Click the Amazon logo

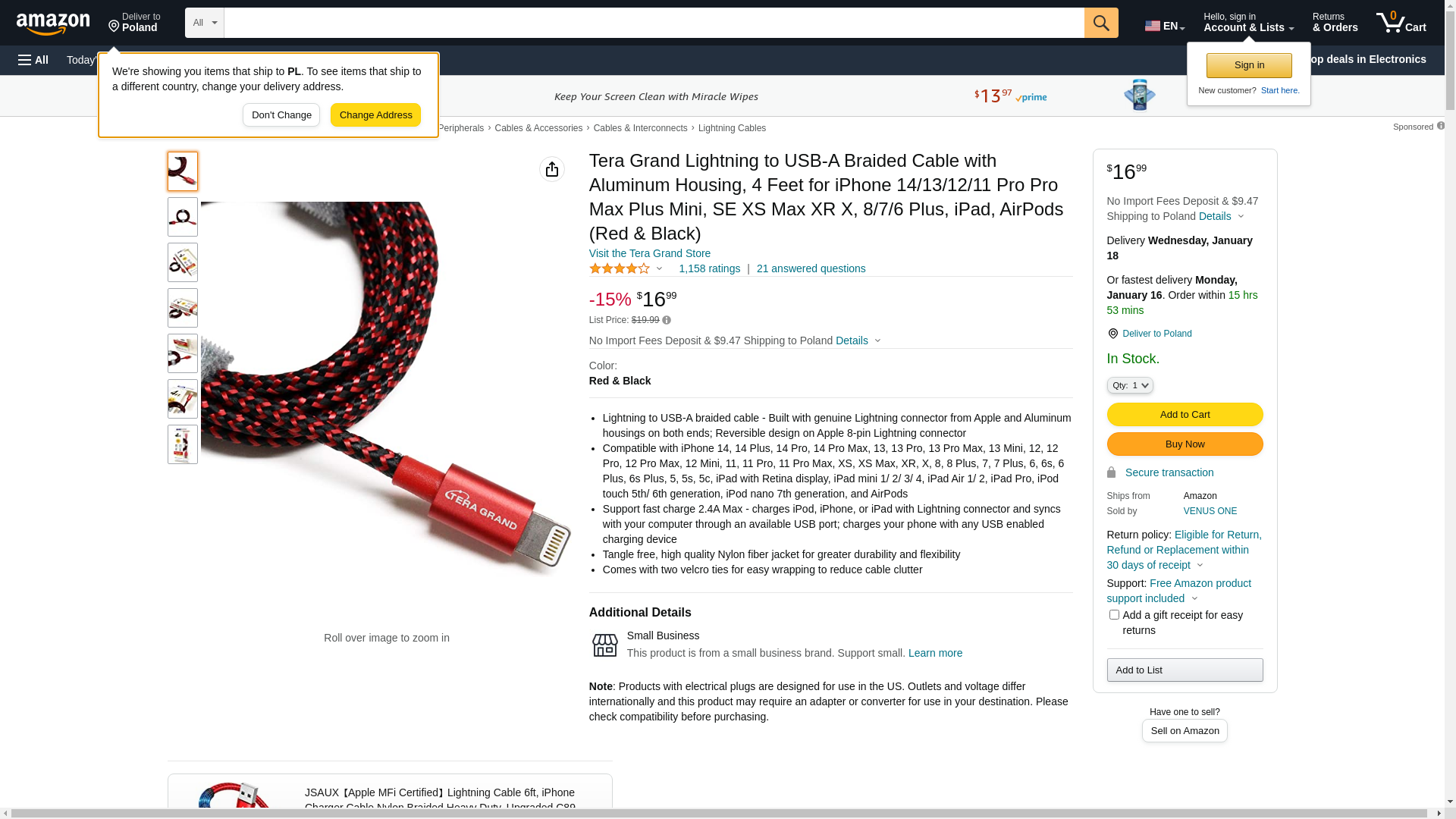tap(53, 24)
